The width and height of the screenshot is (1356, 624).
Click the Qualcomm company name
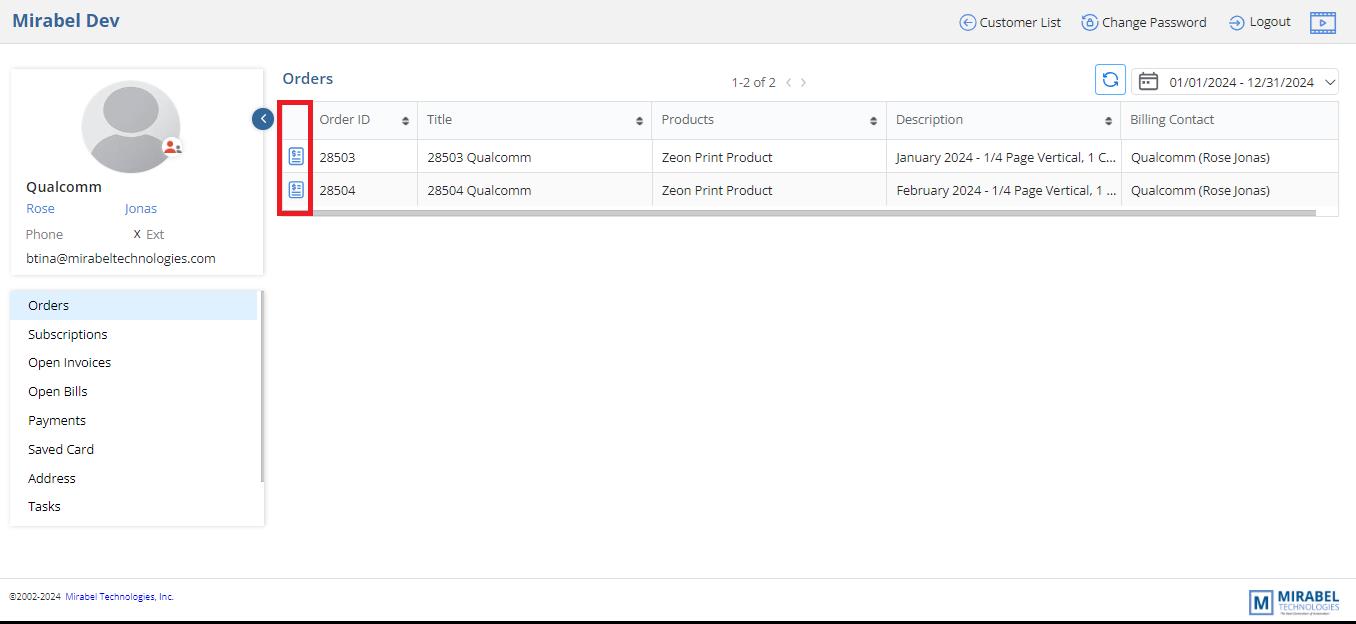pos(64,187)
